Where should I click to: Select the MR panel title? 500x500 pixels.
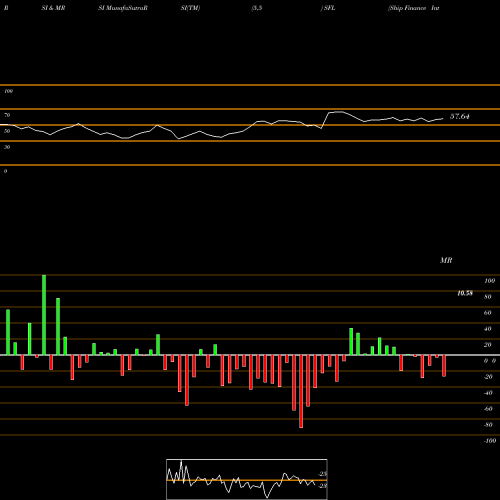[446, 260]
